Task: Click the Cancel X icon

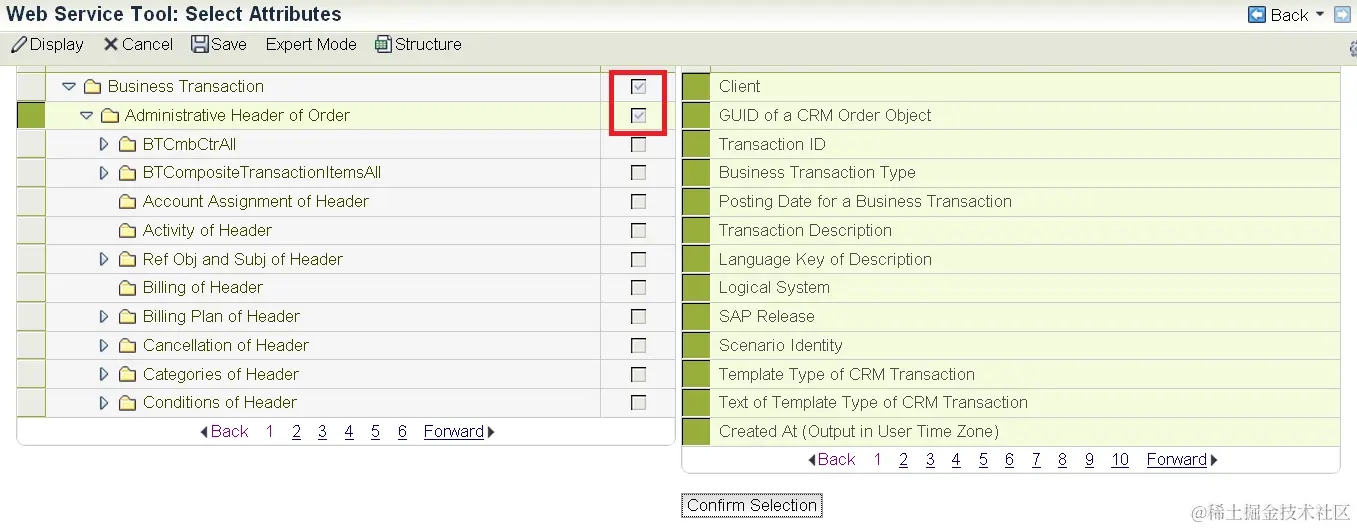Action: (x=111, y=44)
